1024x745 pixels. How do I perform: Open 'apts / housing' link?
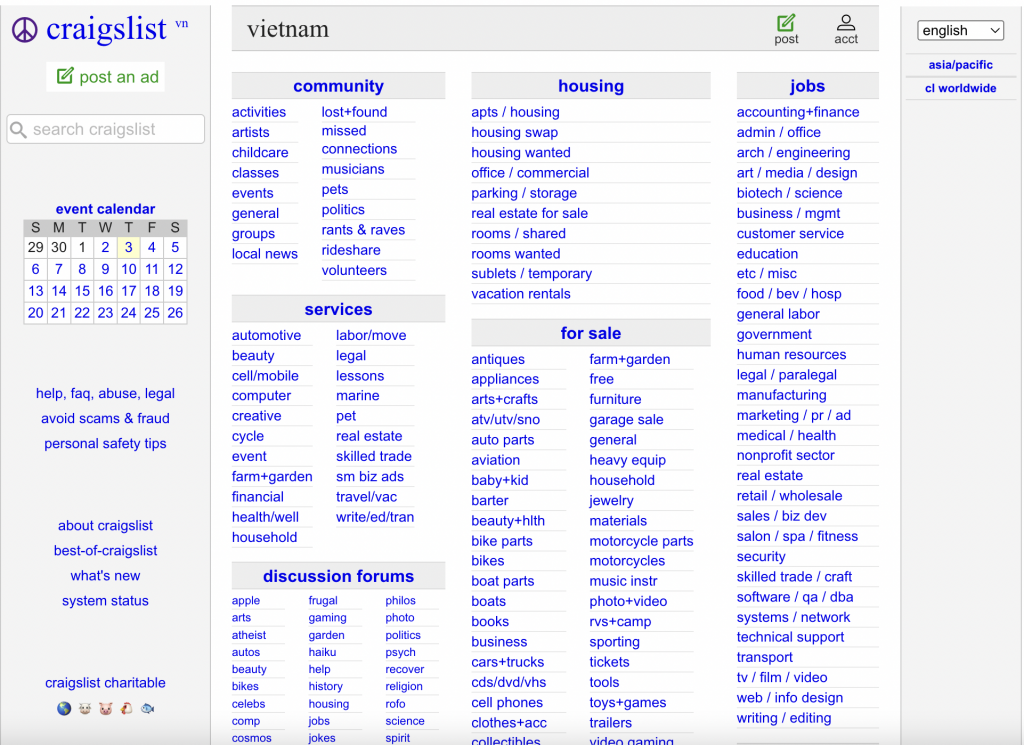pos(515,112)
